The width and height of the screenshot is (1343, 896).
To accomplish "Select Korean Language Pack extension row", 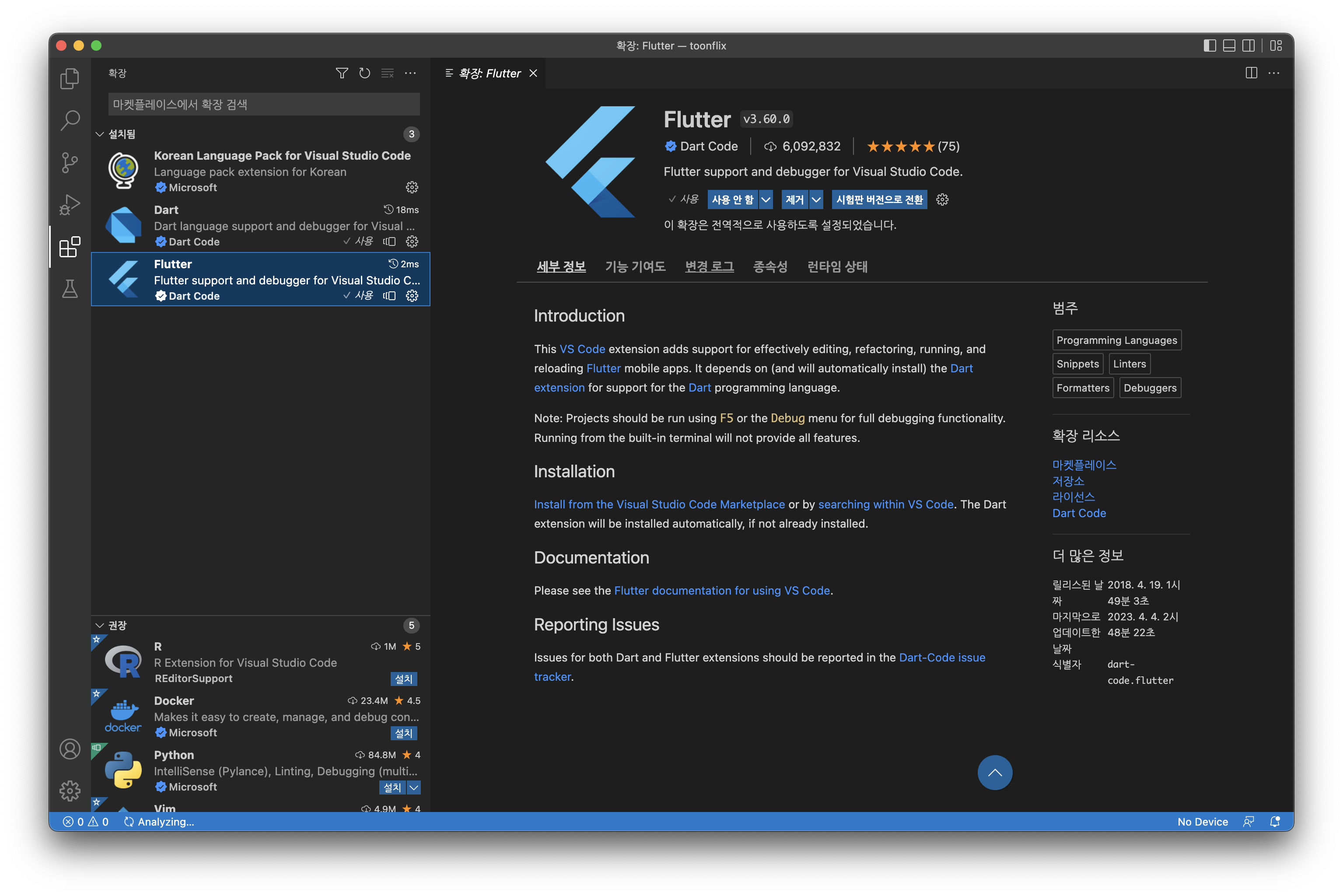I will click(x=260, y=171).
